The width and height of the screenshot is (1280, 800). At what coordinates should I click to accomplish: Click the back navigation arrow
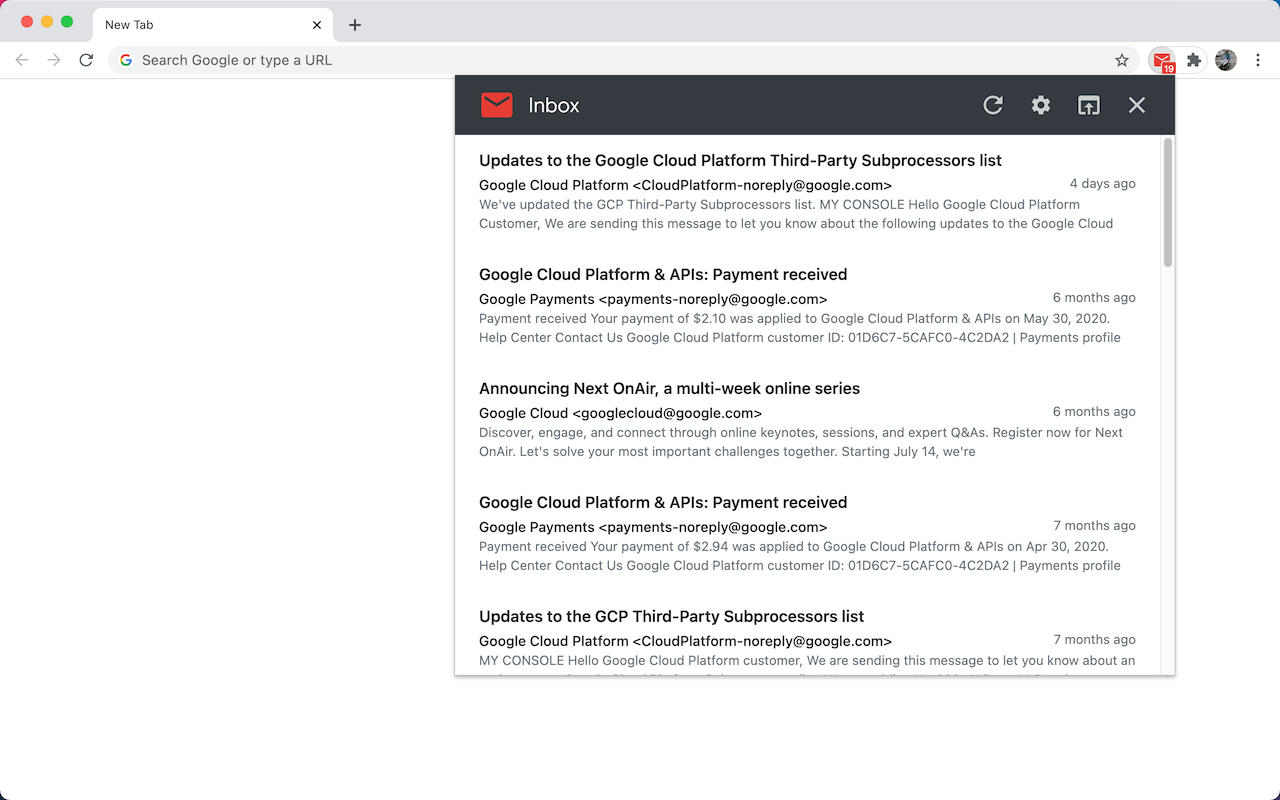[x=22, y=60]
